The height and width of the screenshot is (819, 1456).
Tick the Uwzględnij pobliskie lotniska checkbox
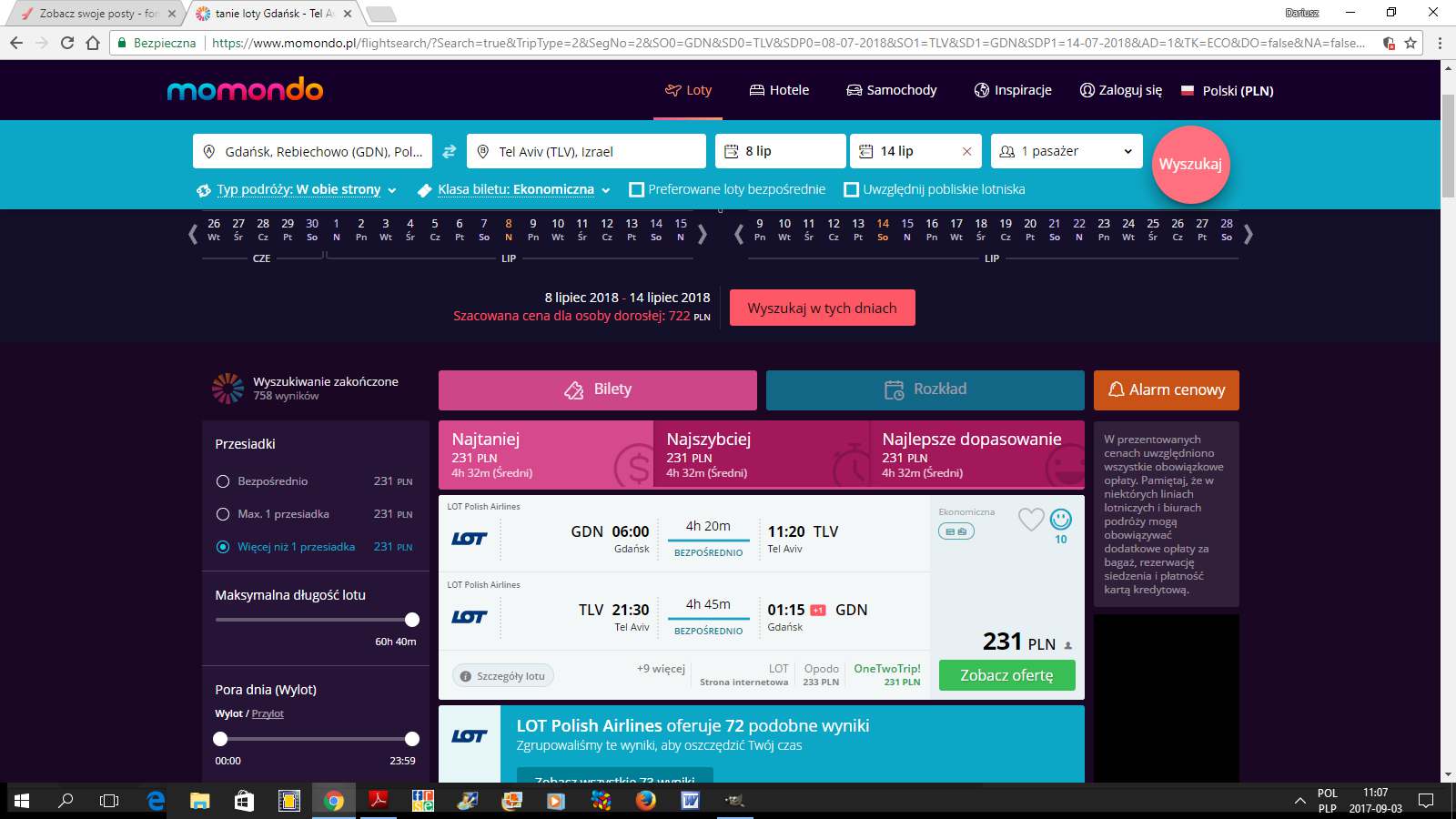pyautogui.click(x=851, y=189)
